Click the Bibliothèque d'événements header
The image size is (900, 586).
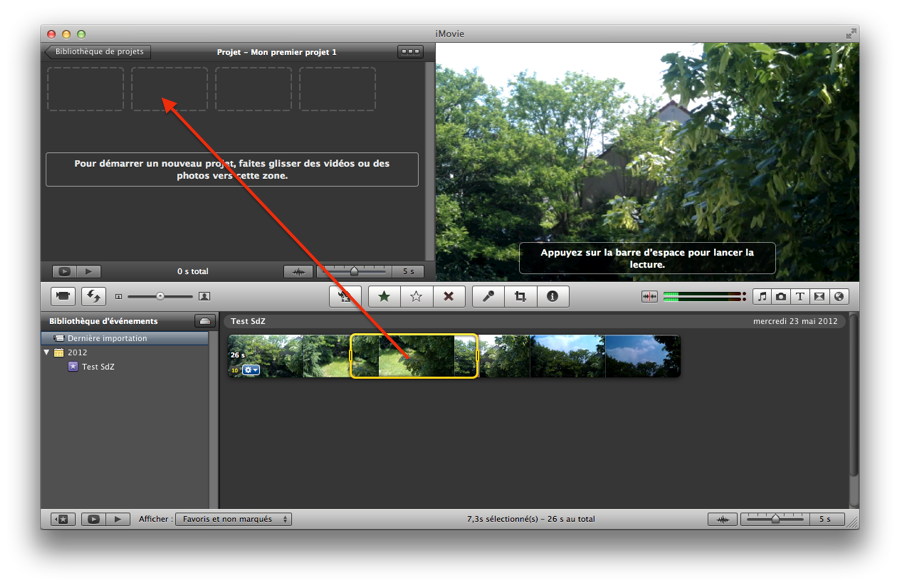coord(103,321)
